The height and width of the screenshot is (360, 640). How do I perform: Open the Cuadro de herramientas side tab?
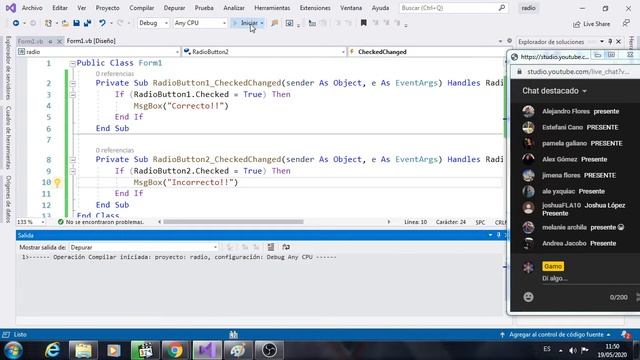(8, 138)
